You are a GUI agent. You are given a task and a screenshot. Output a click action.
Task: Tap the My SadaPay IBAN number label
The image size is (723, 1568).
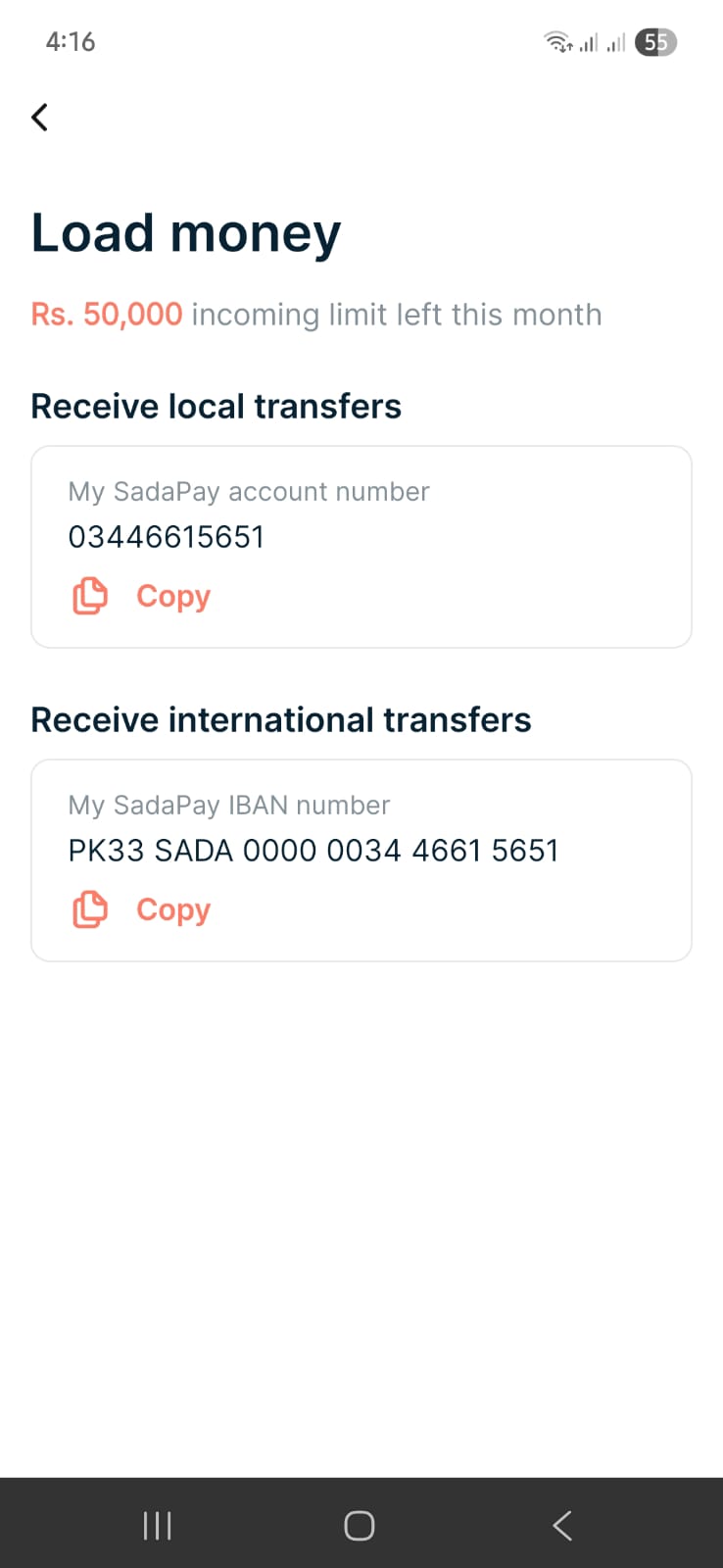(x=229, y=806)
